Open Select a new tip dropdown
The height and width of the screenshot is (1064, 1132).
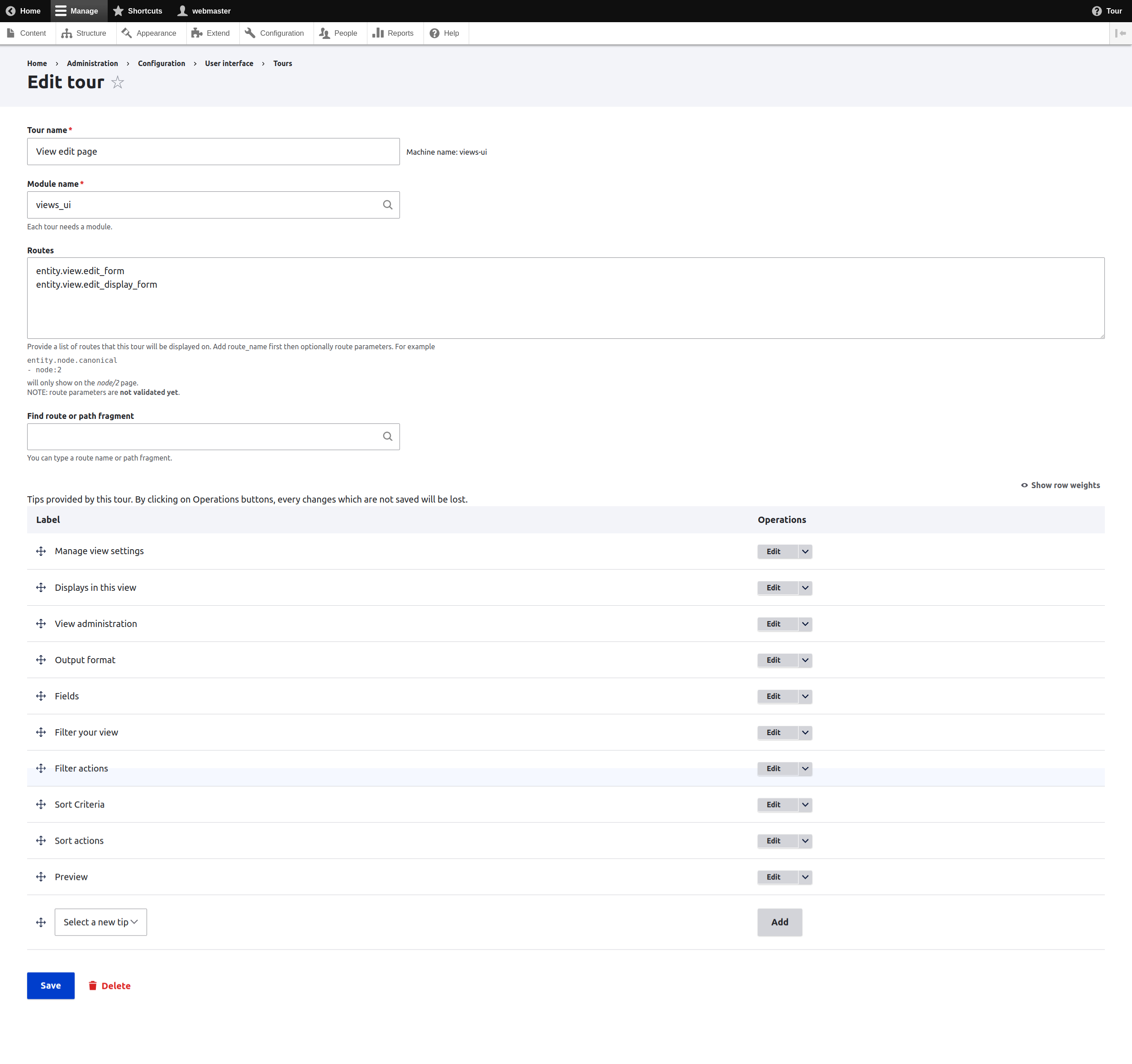101,922
